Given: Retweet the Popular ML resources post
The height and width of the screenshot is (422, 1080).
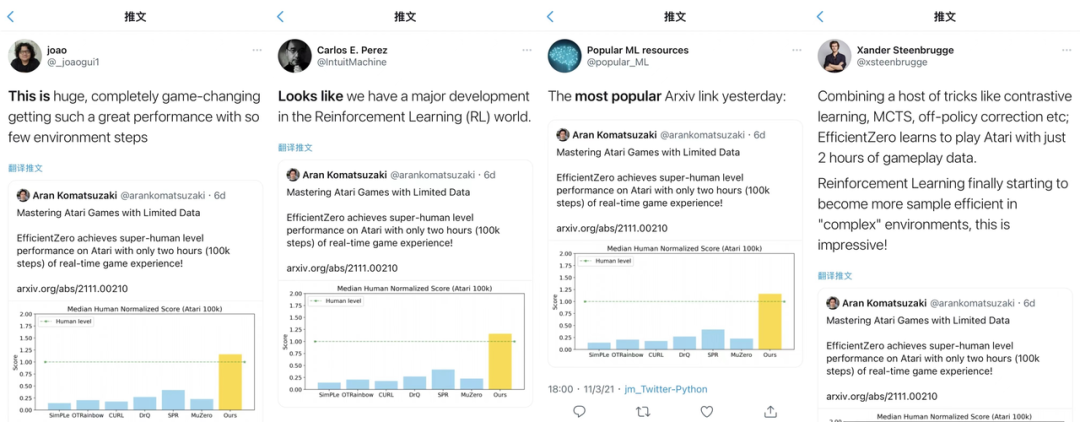Looking at the screenshot, I should 643,411.
